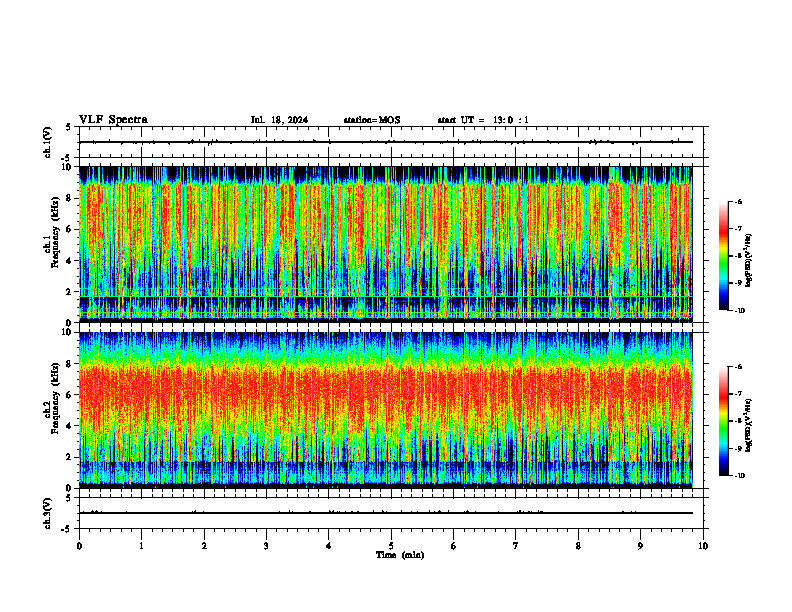This screenshot has height=612, width=792.
Task: Click the ch.2 frequency tick label "8"
Action: coord(69,364)
